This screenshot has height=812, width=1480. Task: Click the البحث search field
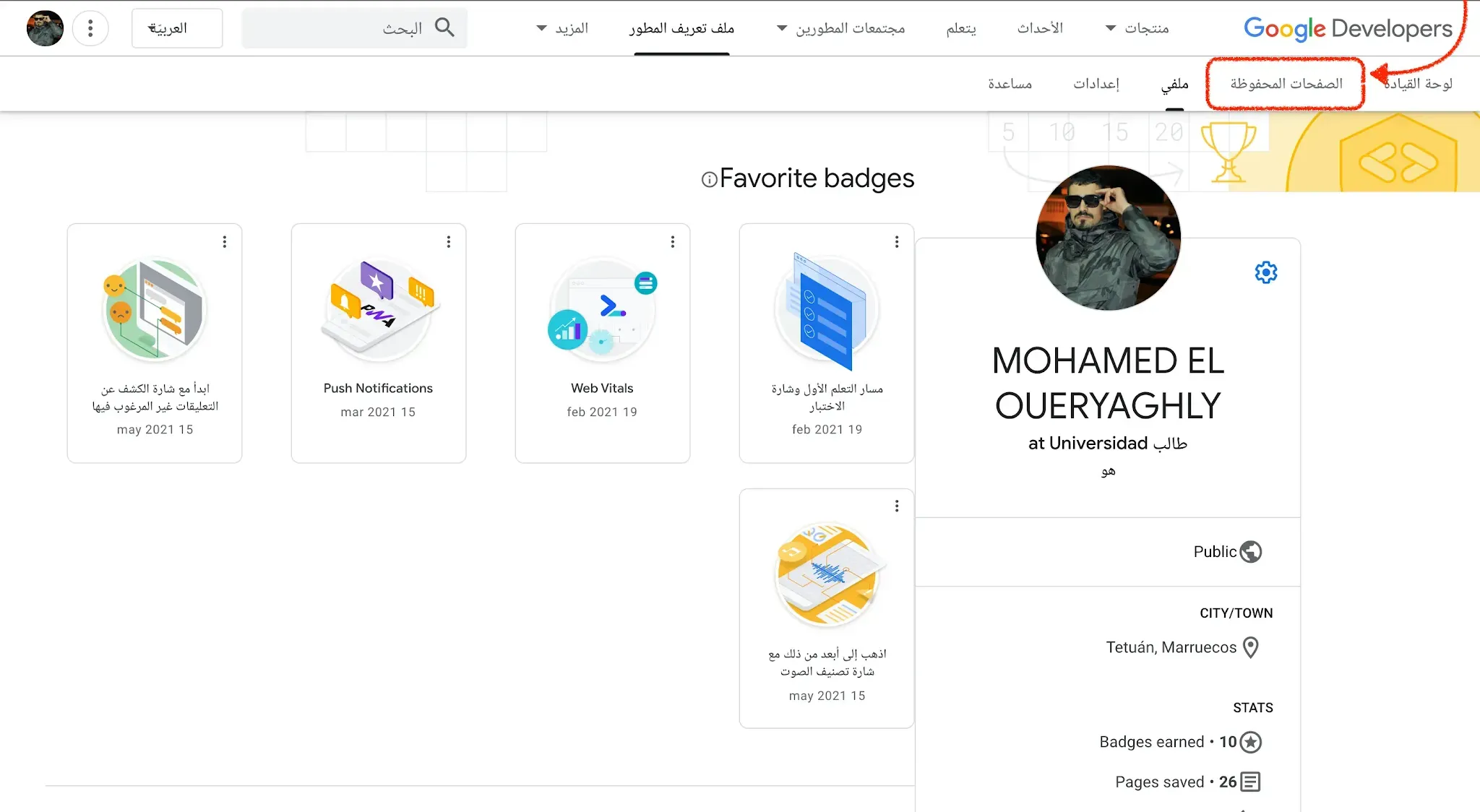coord(354,28)
